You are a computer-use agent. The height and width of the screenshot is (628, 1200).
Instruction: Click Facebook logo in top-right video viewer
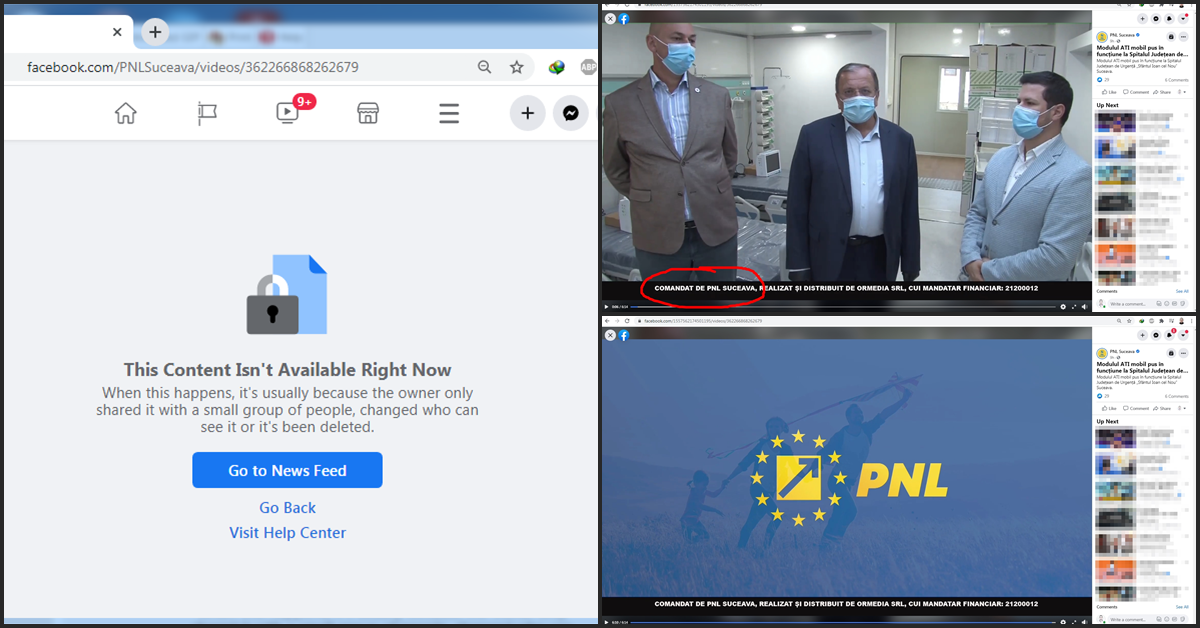click(624, 18)
